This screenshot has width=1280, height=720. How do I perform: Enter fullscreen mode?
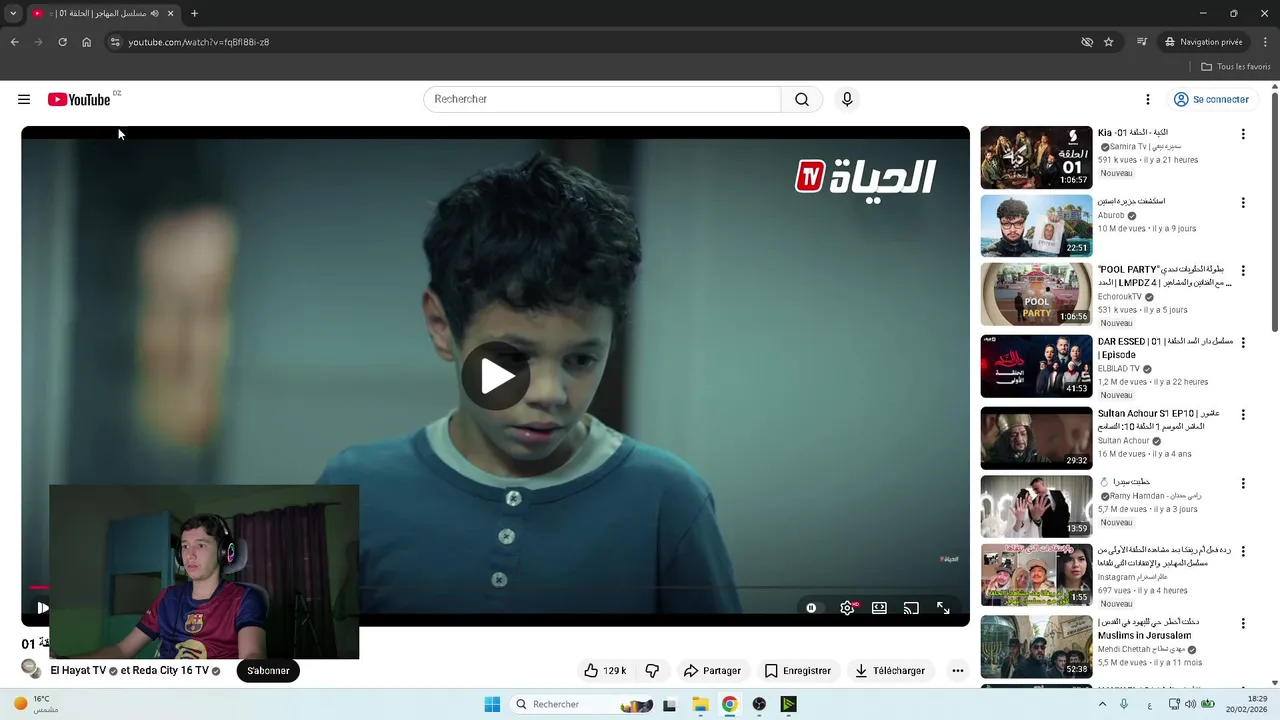pos(943,608)
